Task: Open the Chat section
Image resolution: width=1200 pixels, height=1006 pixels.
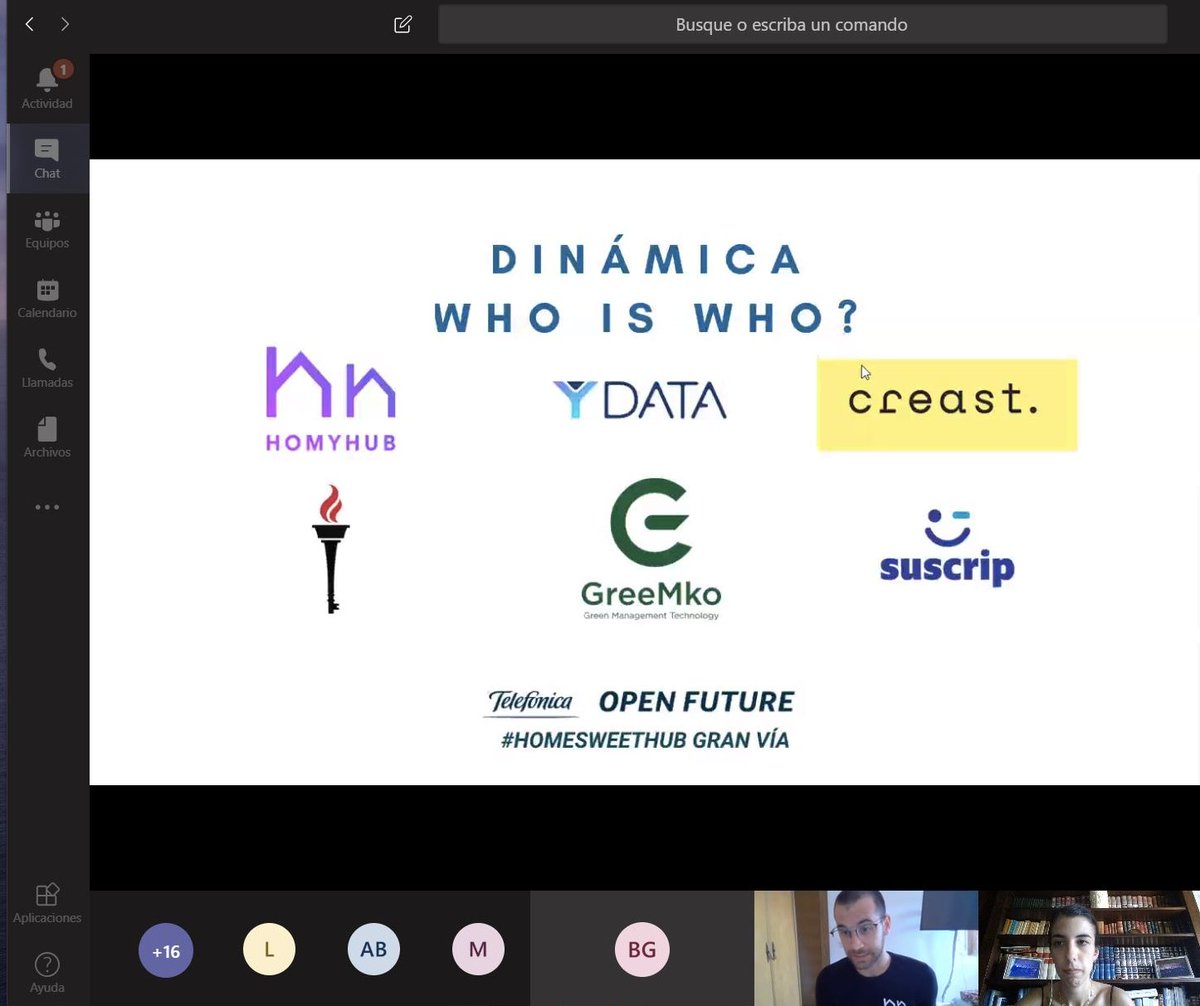Action: pos(47,159)
